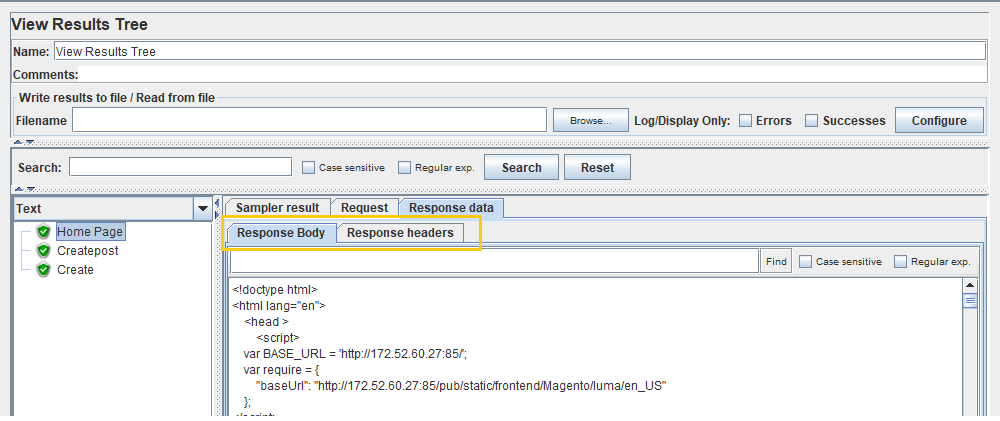Click the Browse... button

tap(591, 121)
